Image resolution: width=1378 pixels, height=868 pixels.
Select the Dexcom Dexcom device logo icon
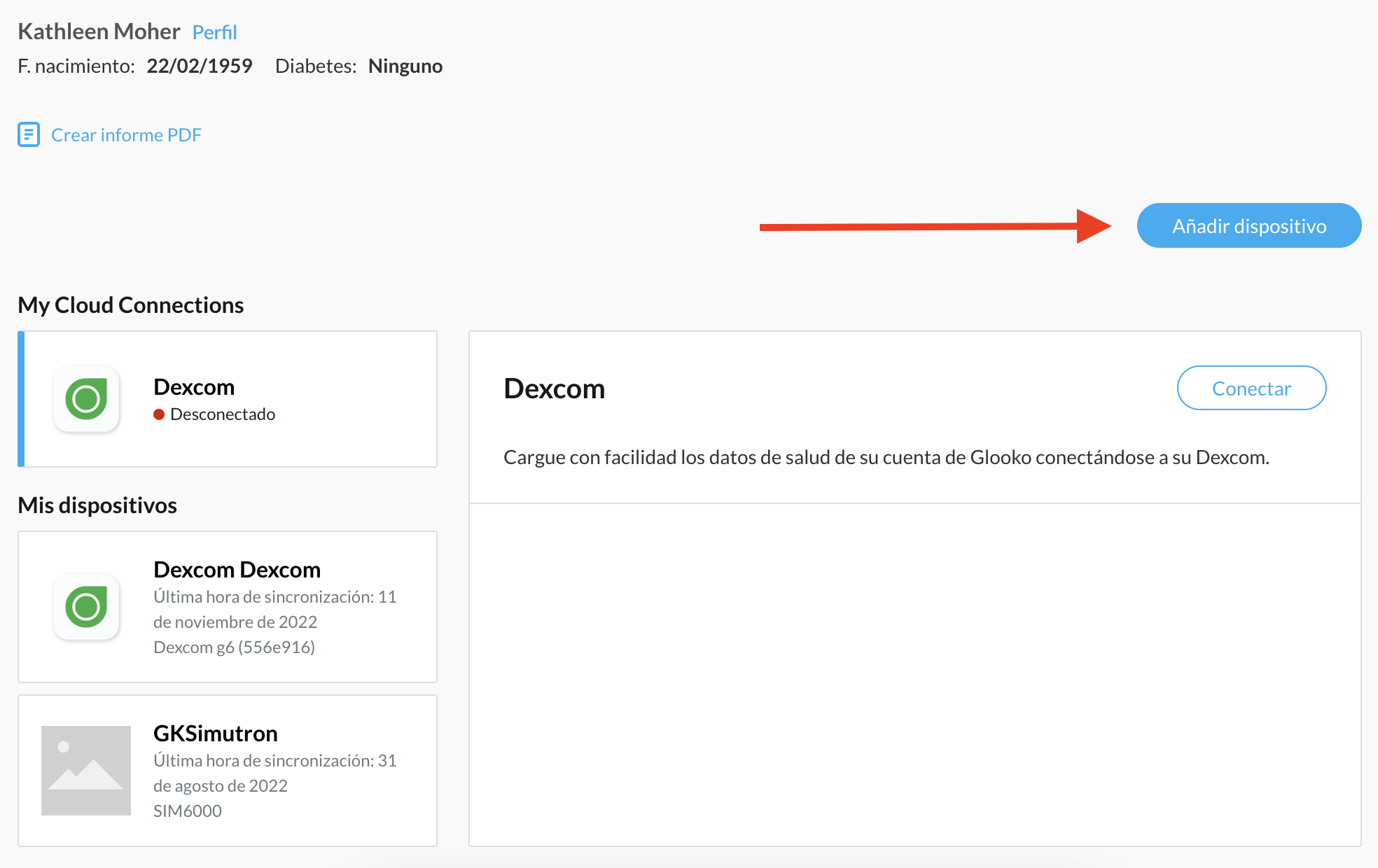click(x=86, y=606)
